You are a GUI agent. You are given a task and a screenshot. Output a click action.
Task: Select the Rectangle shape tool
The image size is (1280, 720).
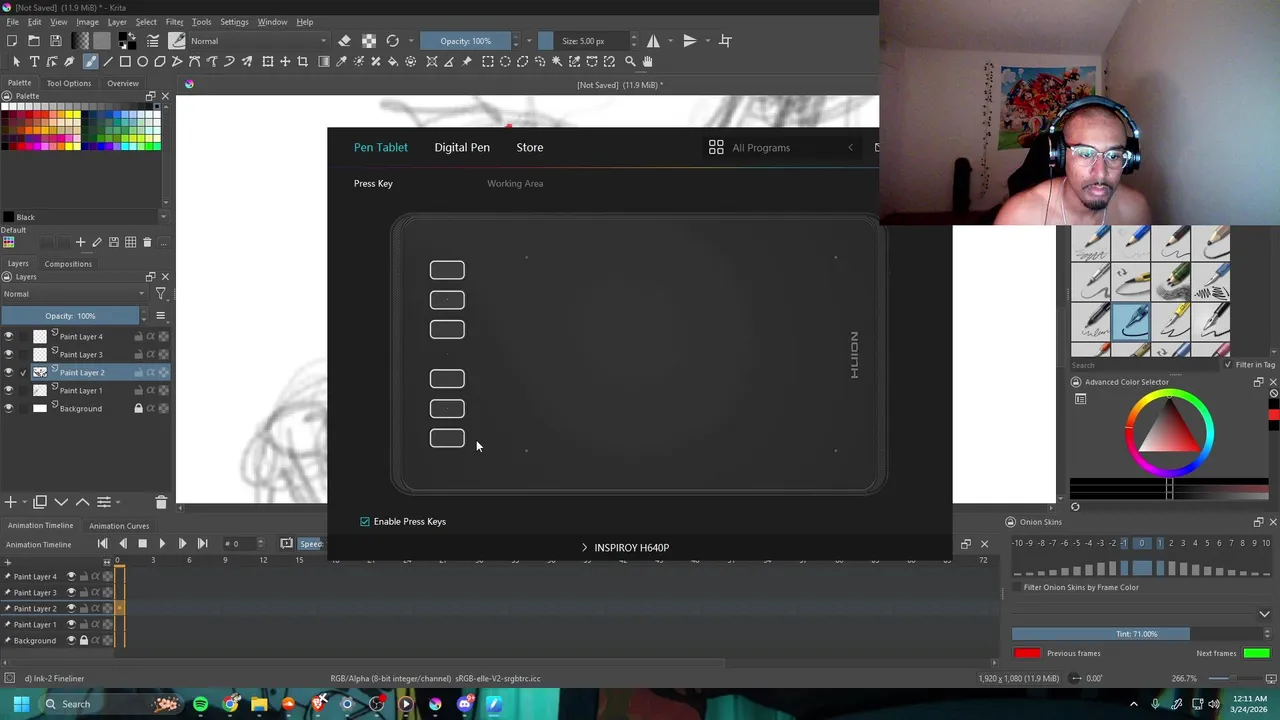pos(125,62)
